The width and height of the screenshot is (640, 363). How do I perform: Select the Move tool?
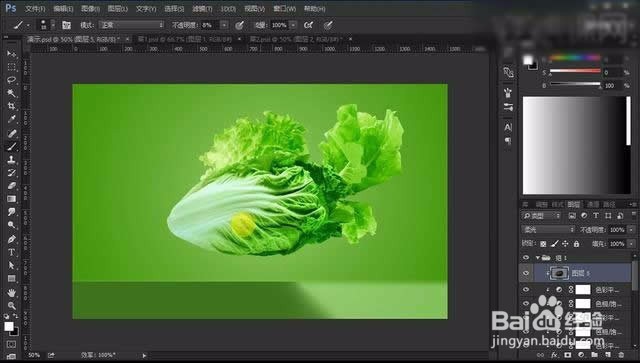[x=11, y=53]
